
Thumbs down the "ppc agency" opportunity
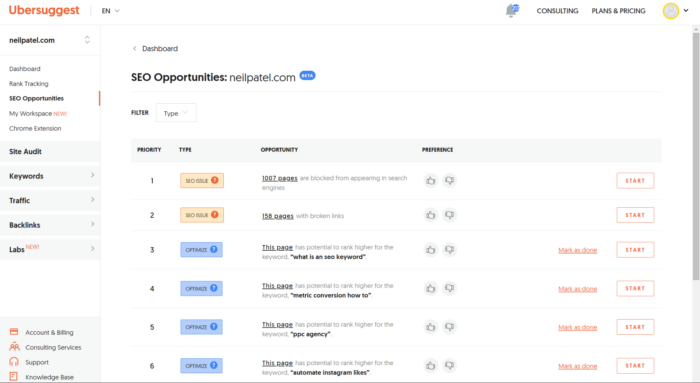450,327
